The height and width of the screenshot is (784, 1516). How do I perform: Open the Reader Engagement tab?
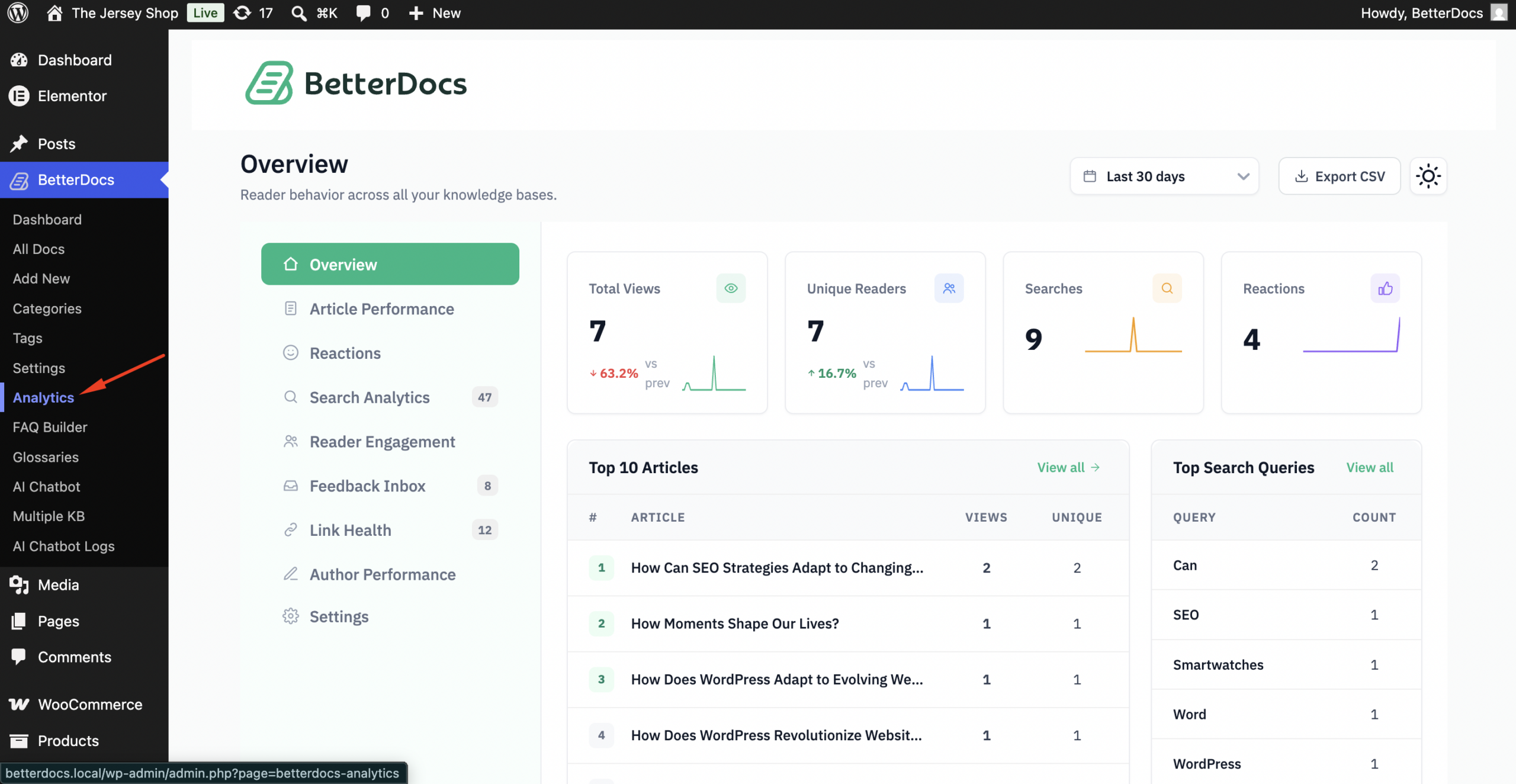390,442
